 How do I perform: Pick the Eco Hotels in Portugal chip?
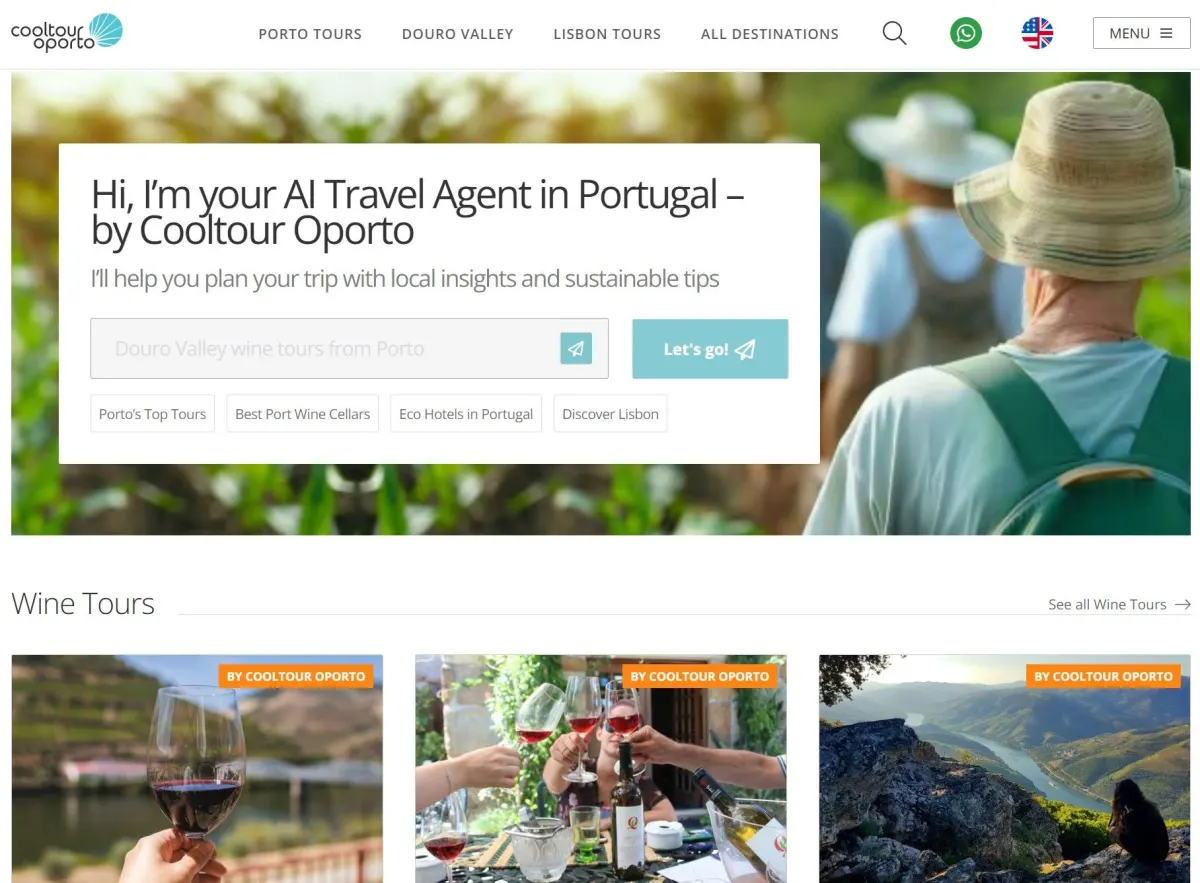point(466,414)
